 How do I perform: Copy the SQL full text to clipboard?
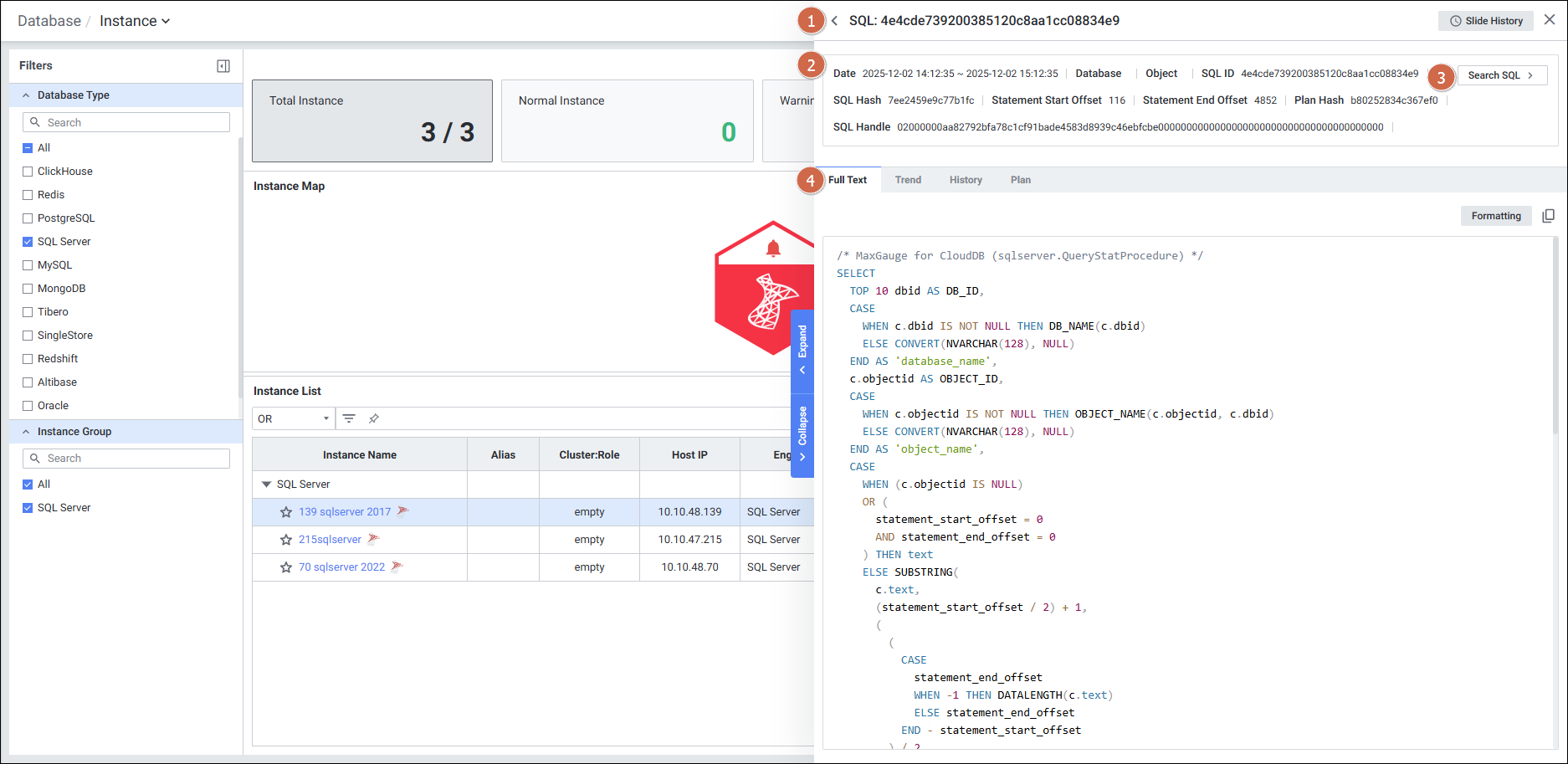[x=1548, y=216]
